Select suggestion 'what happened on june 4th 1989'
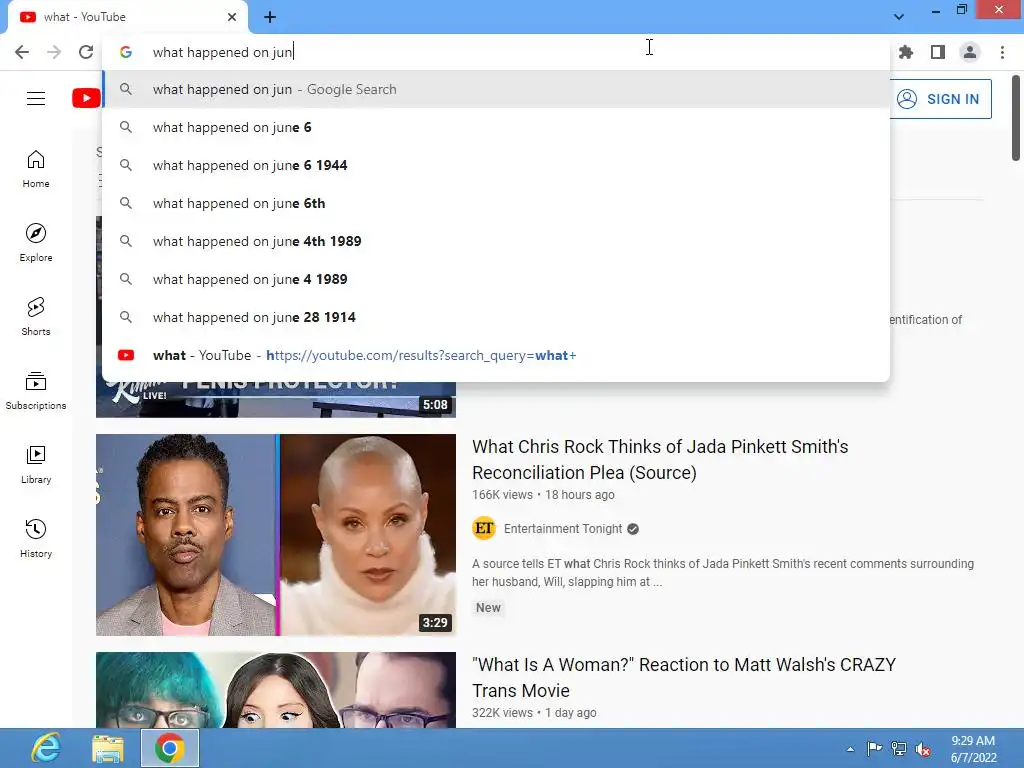 pos(496,241)
